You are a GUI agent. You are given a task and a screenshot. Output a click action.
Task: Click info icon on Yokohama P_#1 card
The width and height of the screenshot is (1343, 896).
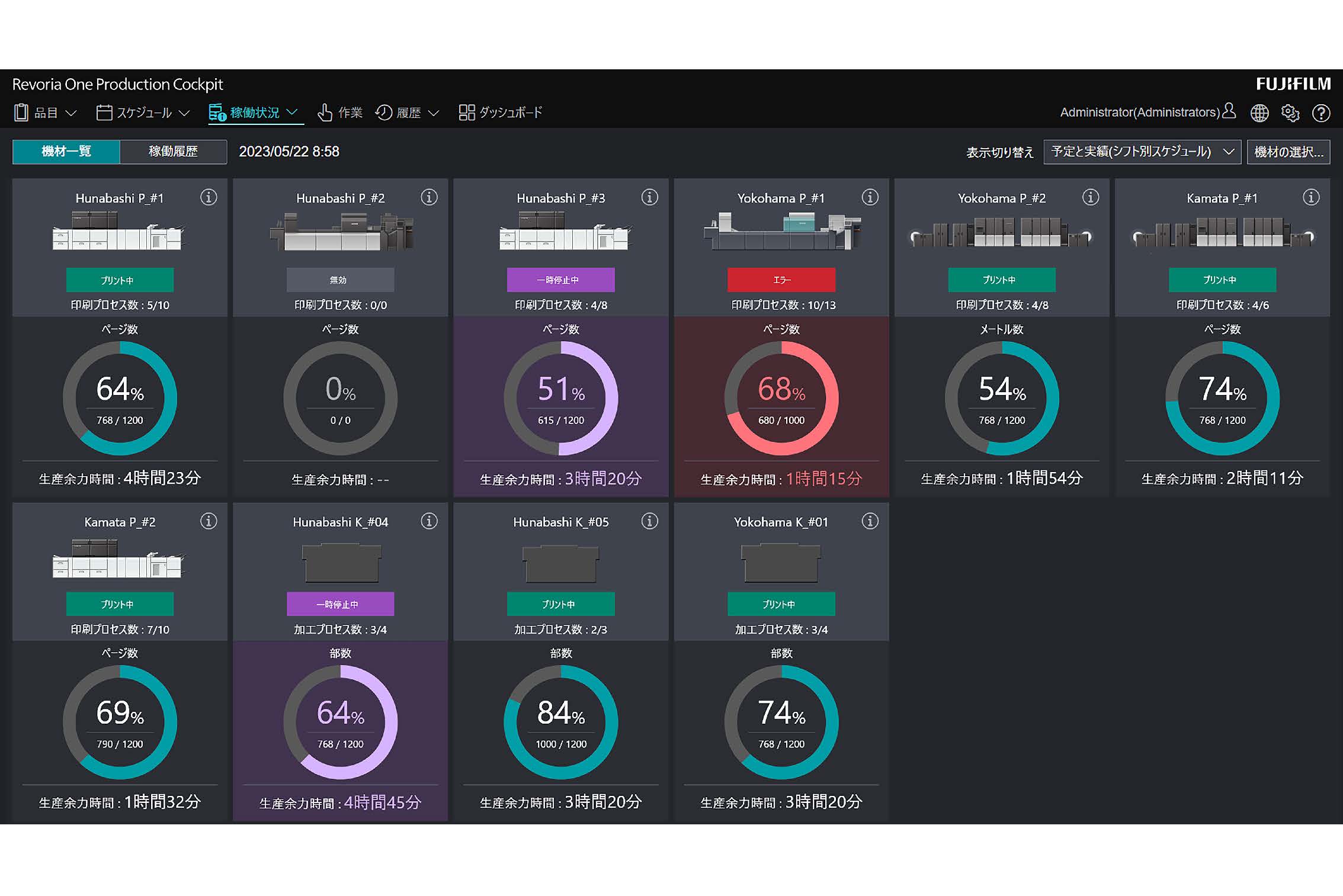(x=870, y=197)
